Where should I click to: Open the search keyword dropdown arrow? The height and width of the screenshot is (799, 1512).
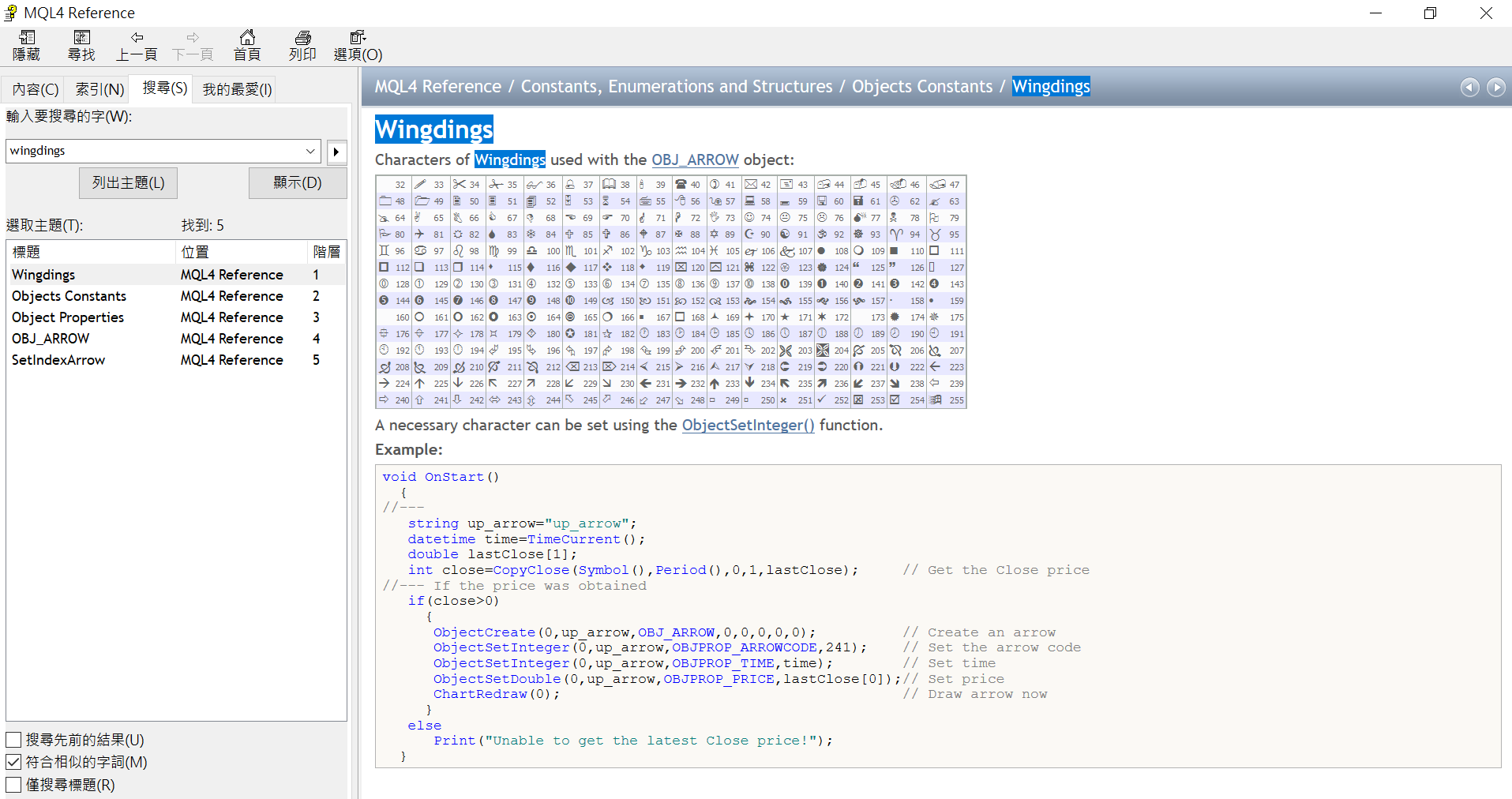pos(310,151)
